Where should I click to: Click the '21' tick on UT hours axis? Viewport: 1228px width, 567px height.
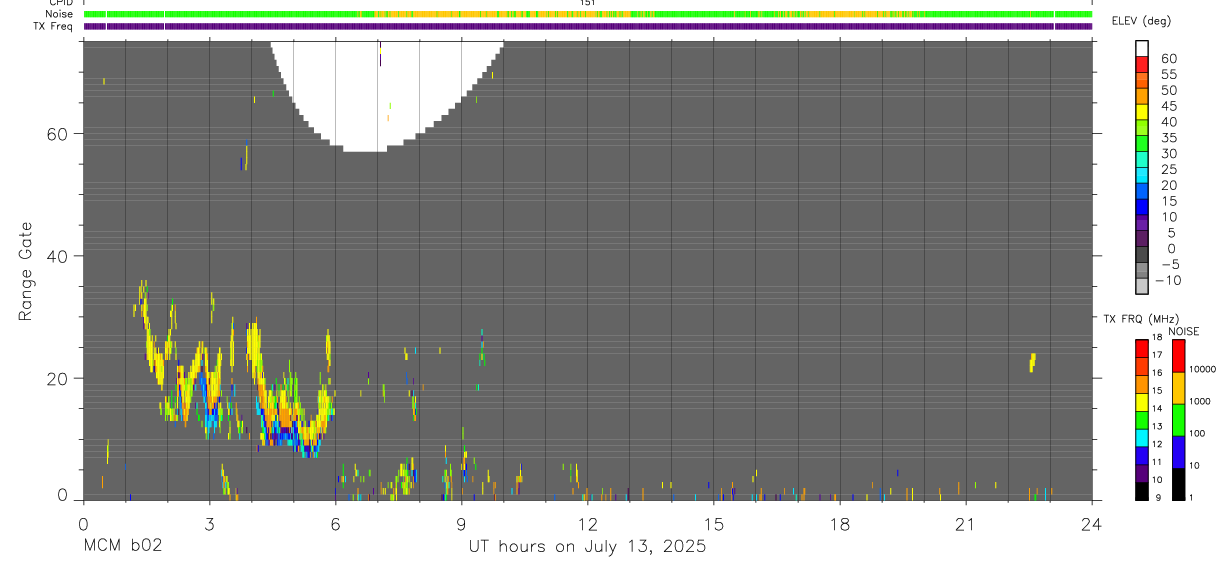pos(965,523)
